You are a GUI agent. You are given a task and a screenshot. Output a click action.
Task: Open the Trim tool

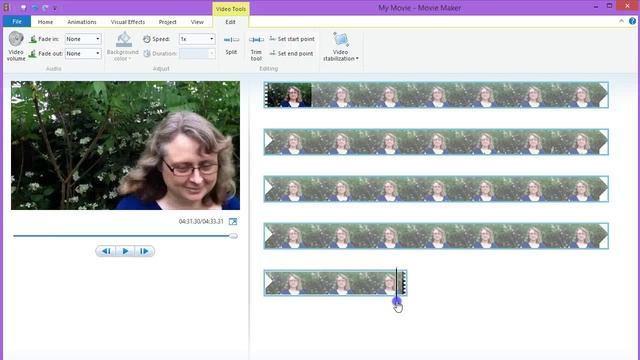point(256,47)
